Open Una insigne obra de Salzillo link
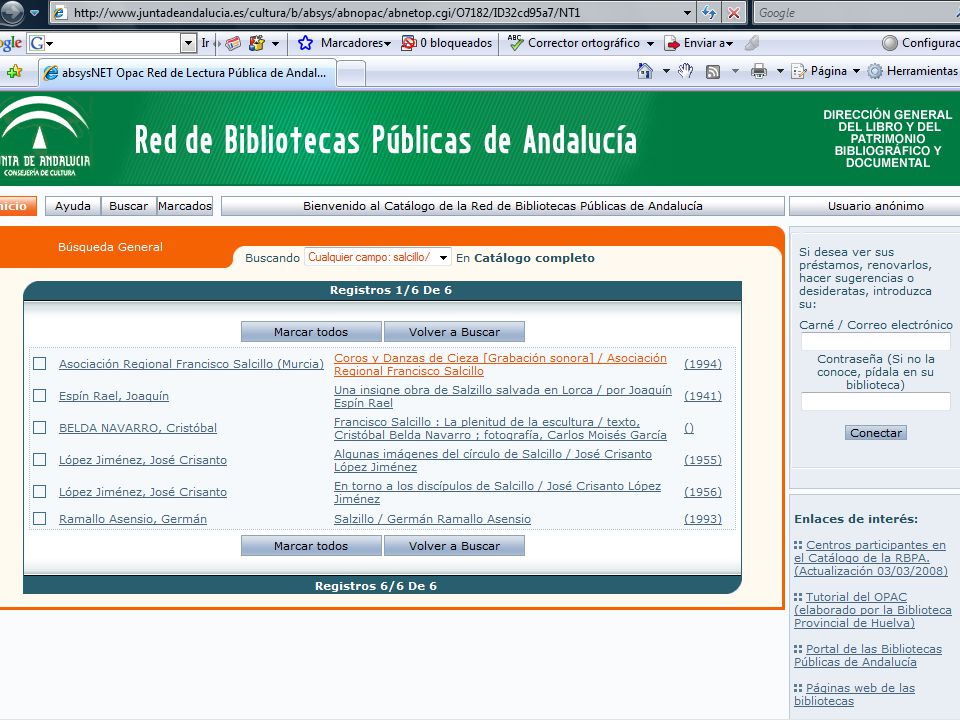960x720 pixels. click(503, 396)
